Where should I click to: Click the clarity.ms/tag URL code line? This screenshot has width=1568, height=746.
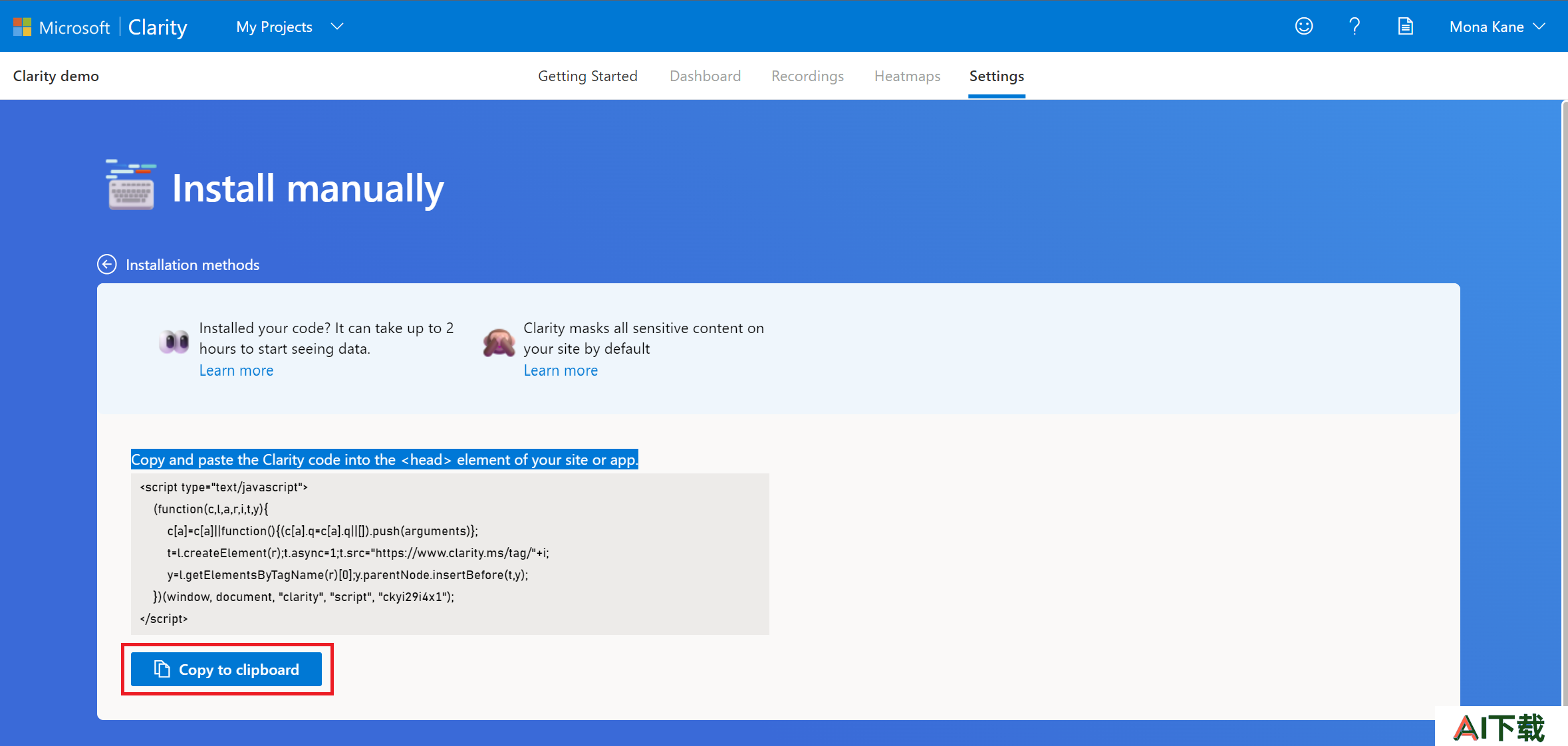(x=358, y=553)
